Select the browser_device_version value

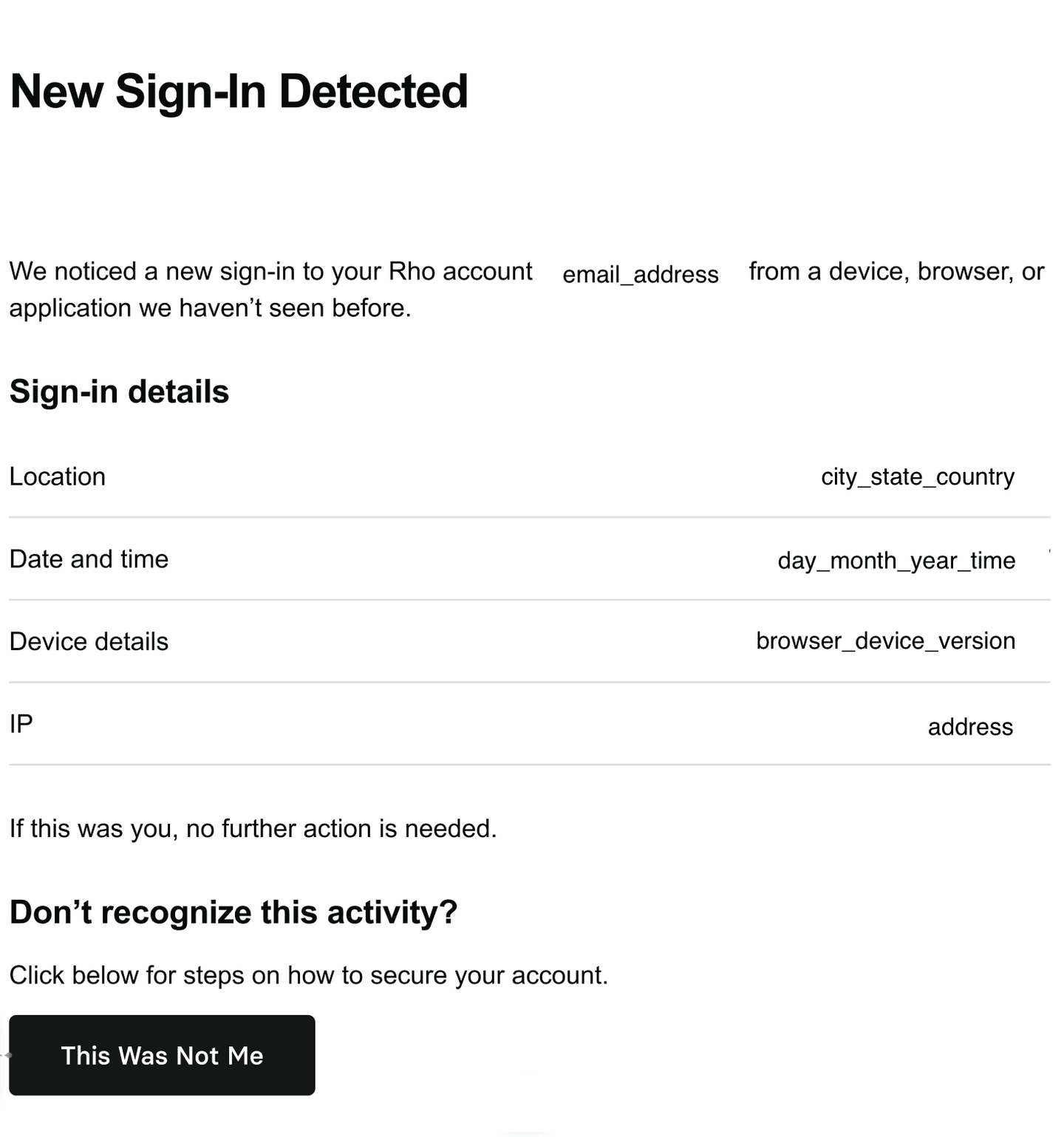pyautogui.click(x=885, y=641)
